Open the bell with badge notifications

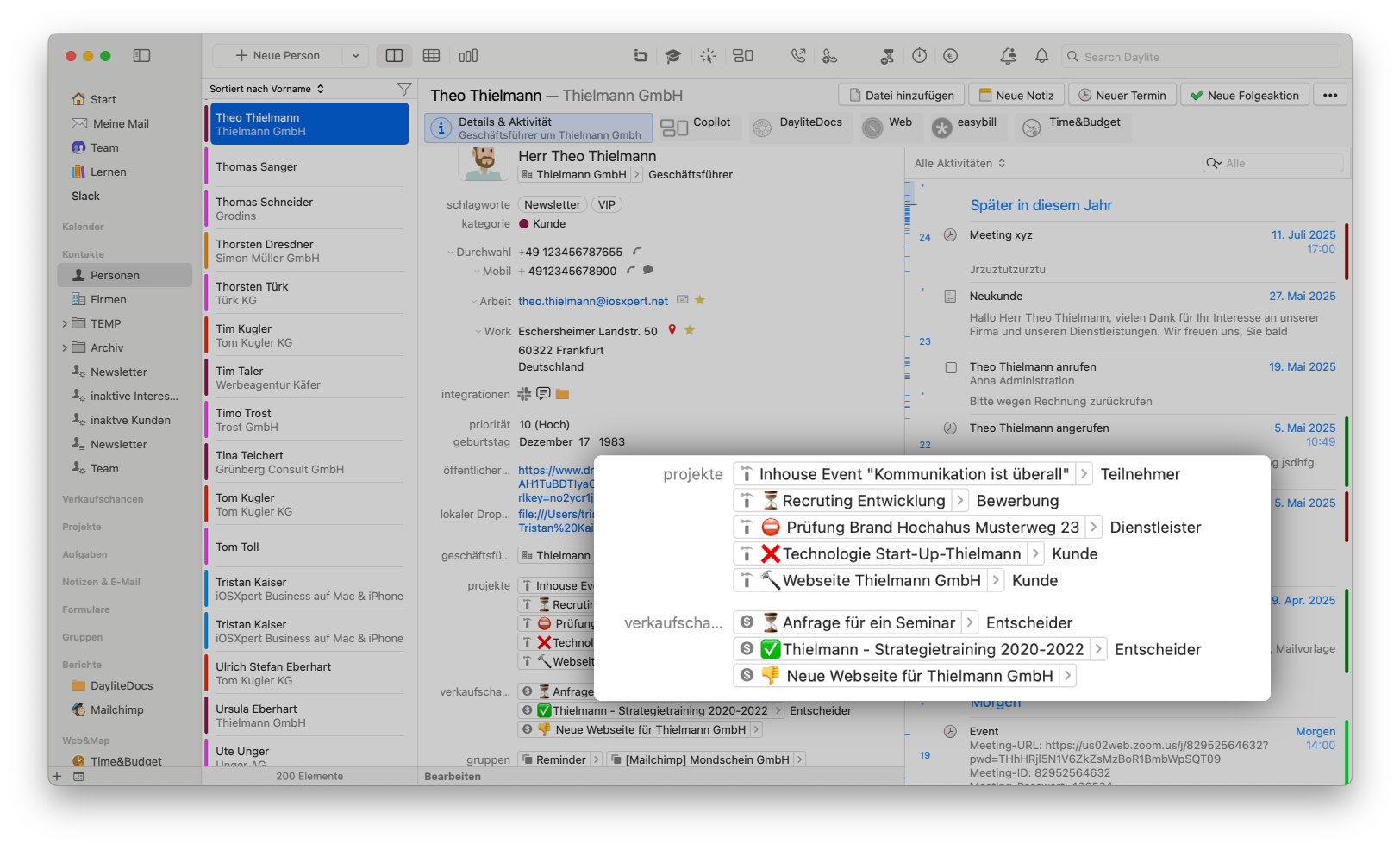1008,56
